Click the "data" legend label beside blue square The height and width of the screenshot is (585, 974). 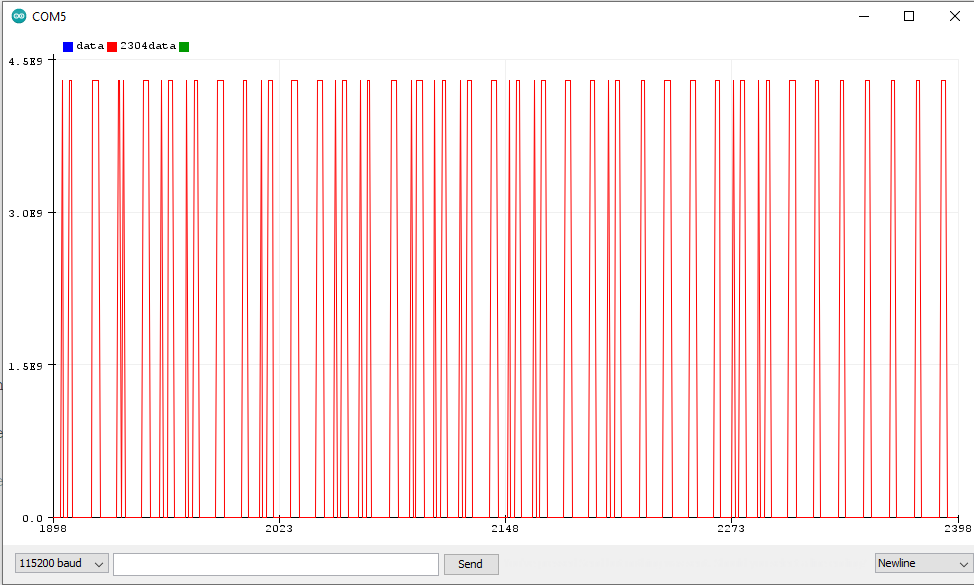(x=90, y=46)
